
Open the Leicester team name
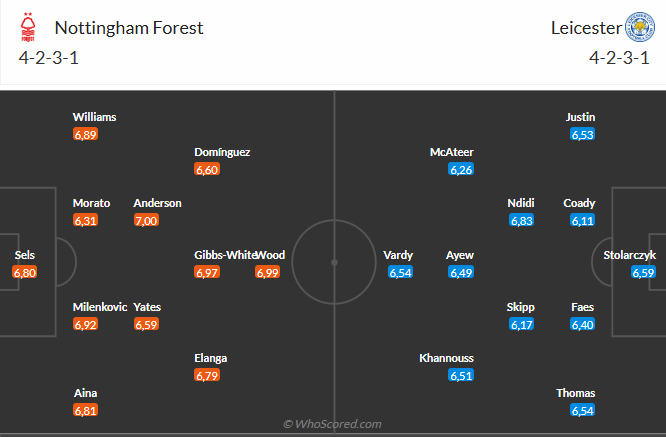click(584, 28)
